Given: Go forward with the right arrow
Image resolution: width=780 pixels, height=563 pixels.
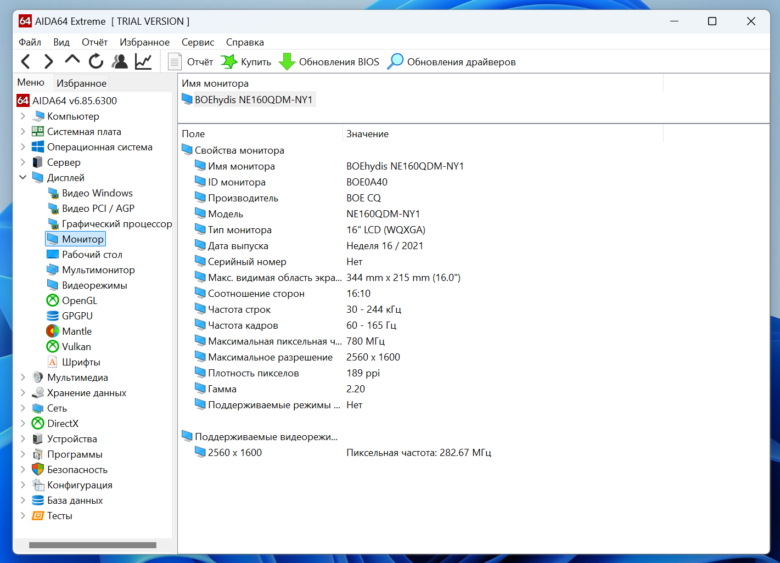Looking at the screenshot, I should pos(48,62).
